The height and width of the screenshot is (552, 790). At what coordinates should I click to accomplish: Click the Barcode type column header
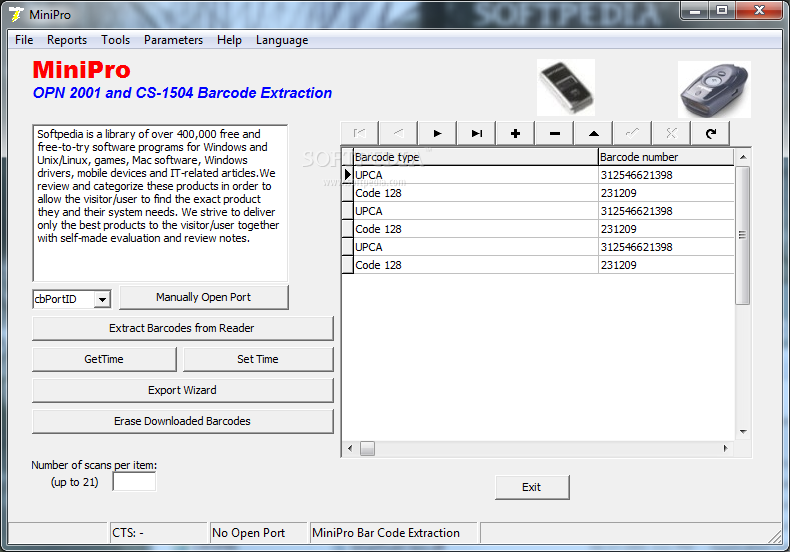pyautogui.click(x=476, y=157)
